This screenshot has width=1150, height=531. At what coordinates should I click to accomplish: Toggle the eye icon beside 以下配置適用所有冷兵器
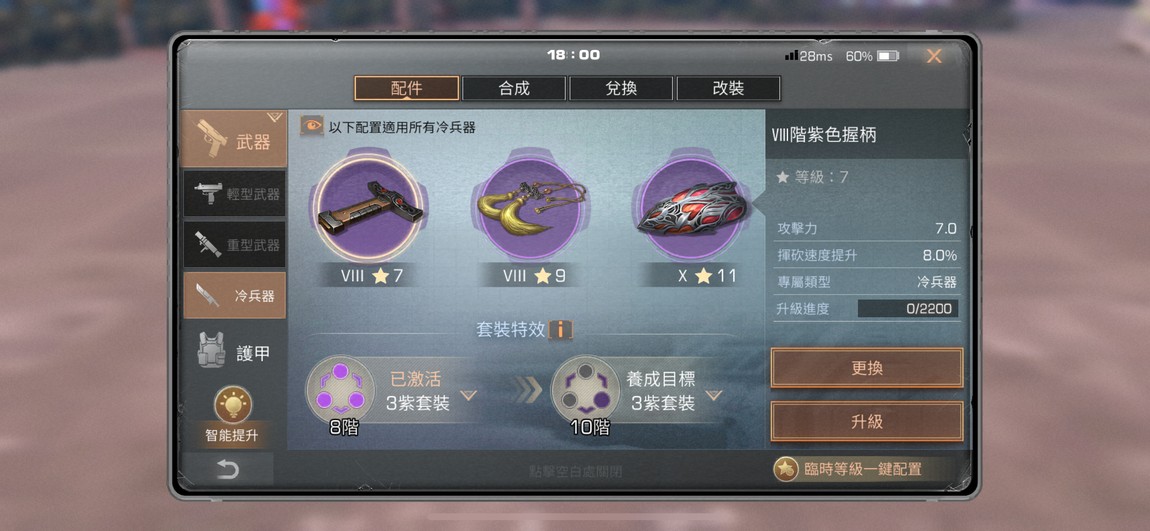tap(312, 126)
